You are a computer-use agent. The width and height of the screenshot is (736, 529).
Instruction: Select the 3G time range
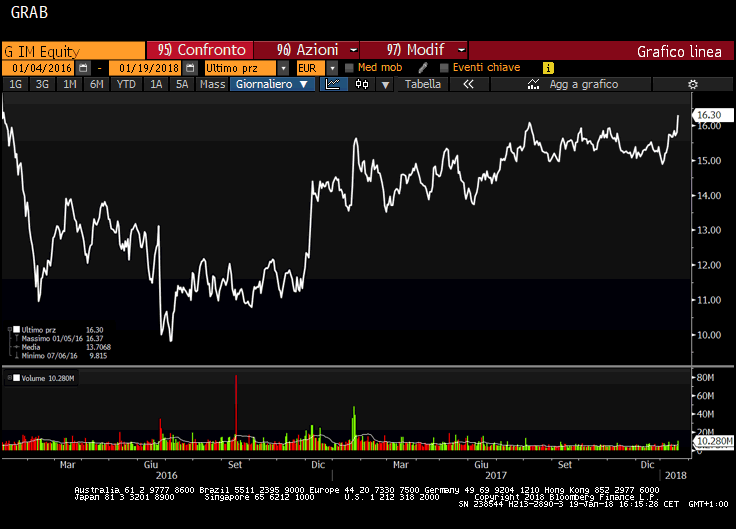(x=42, y=84)
